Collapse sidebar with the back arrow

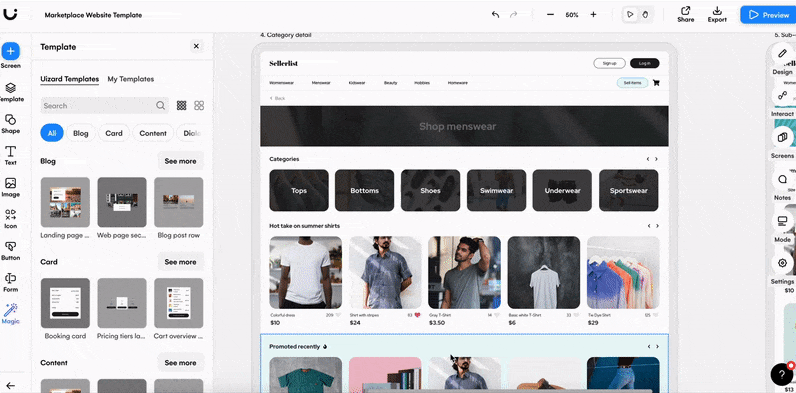(x=10, y=386)
